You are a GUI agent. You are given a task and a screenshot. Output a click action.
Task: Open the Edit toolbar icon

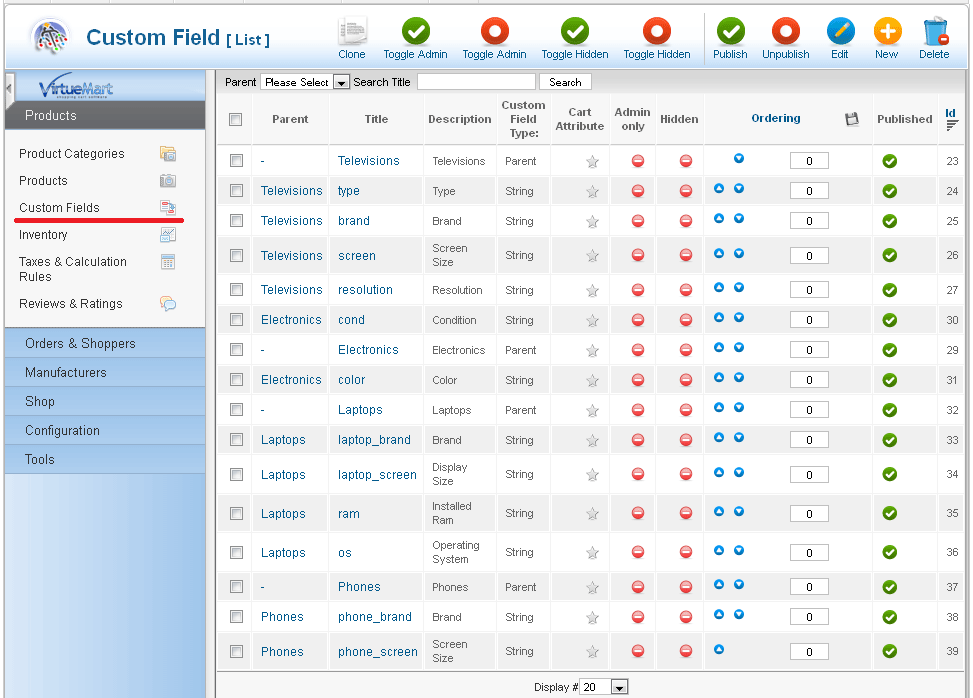(x=840, y=33)
